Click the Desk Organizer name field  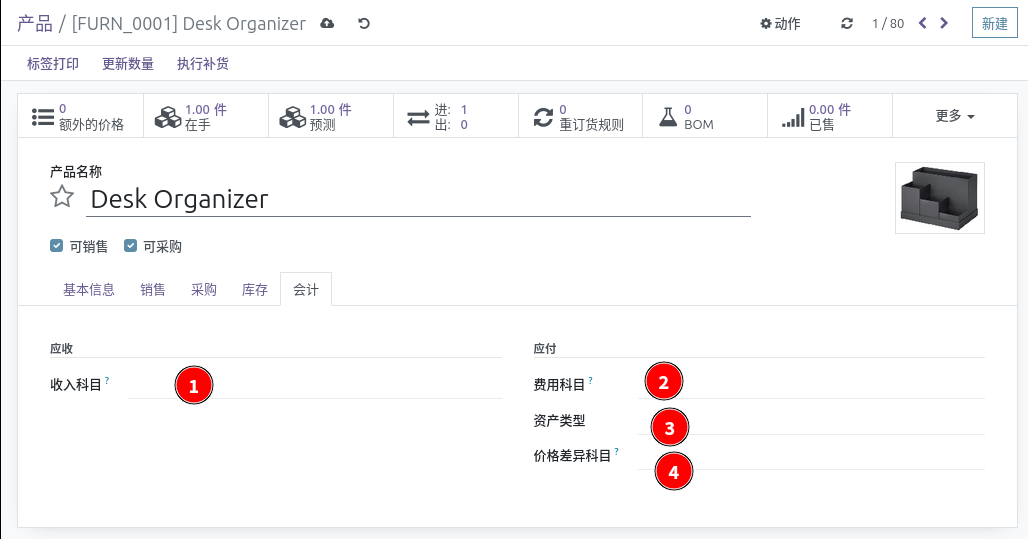(x=418, y=199)
